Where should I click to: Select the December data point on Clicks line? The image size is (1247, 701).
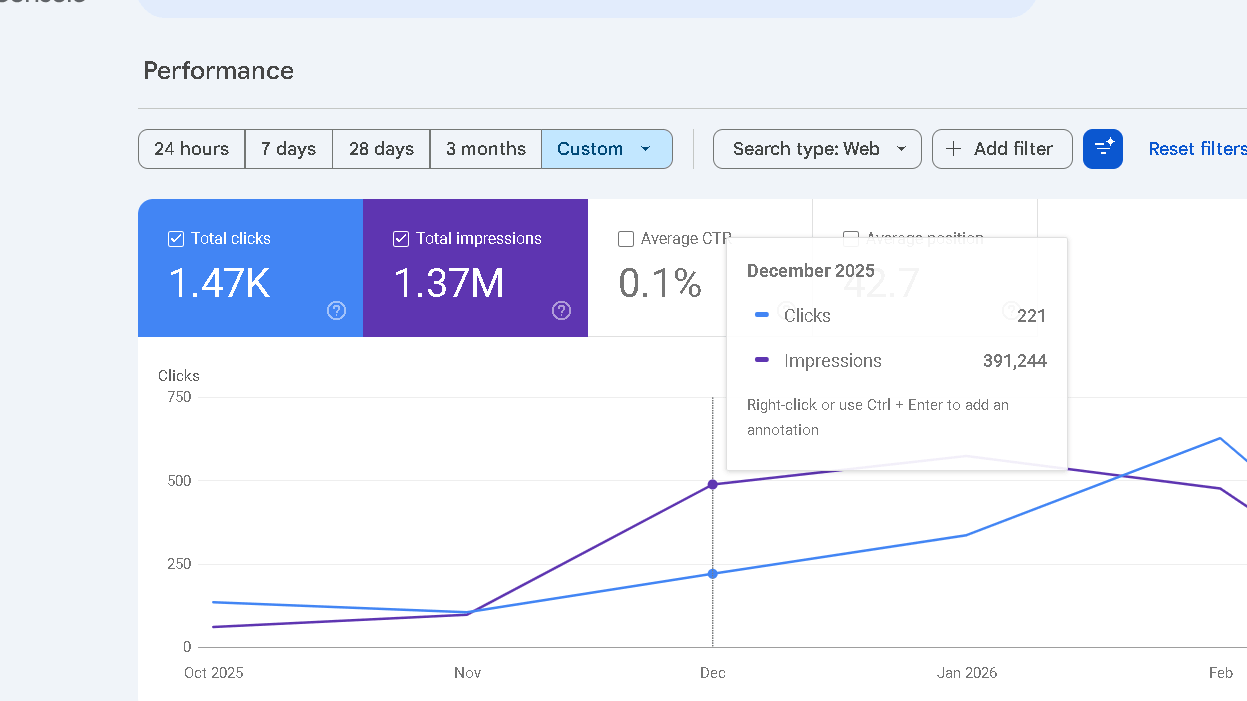(712, 574)
